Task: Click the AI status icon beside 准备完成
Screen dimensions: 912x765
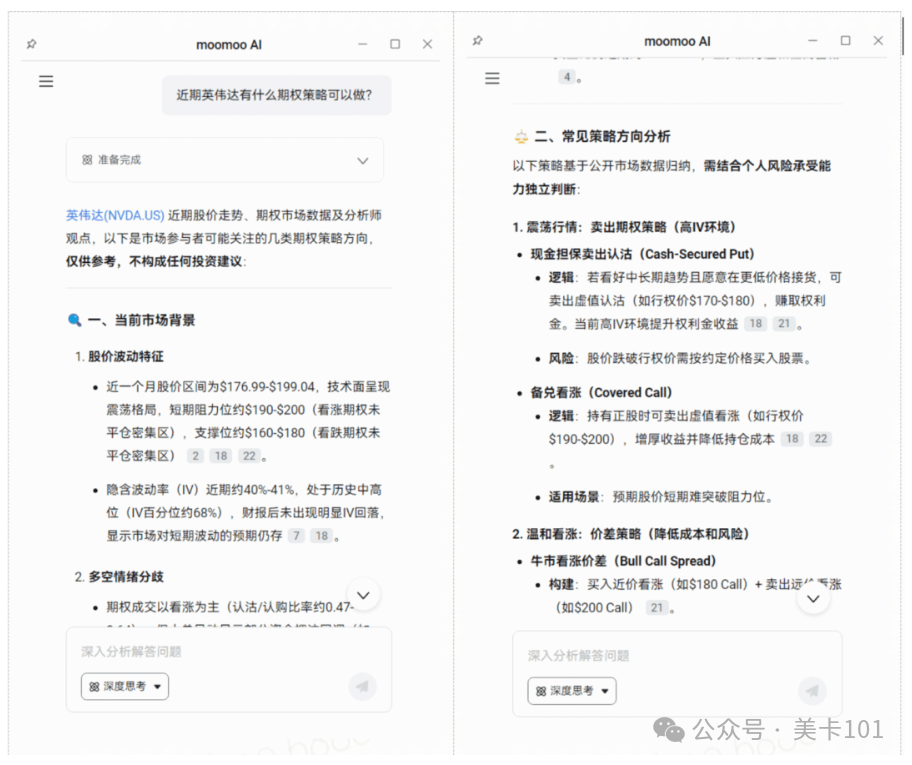Action: coord(88,159)
